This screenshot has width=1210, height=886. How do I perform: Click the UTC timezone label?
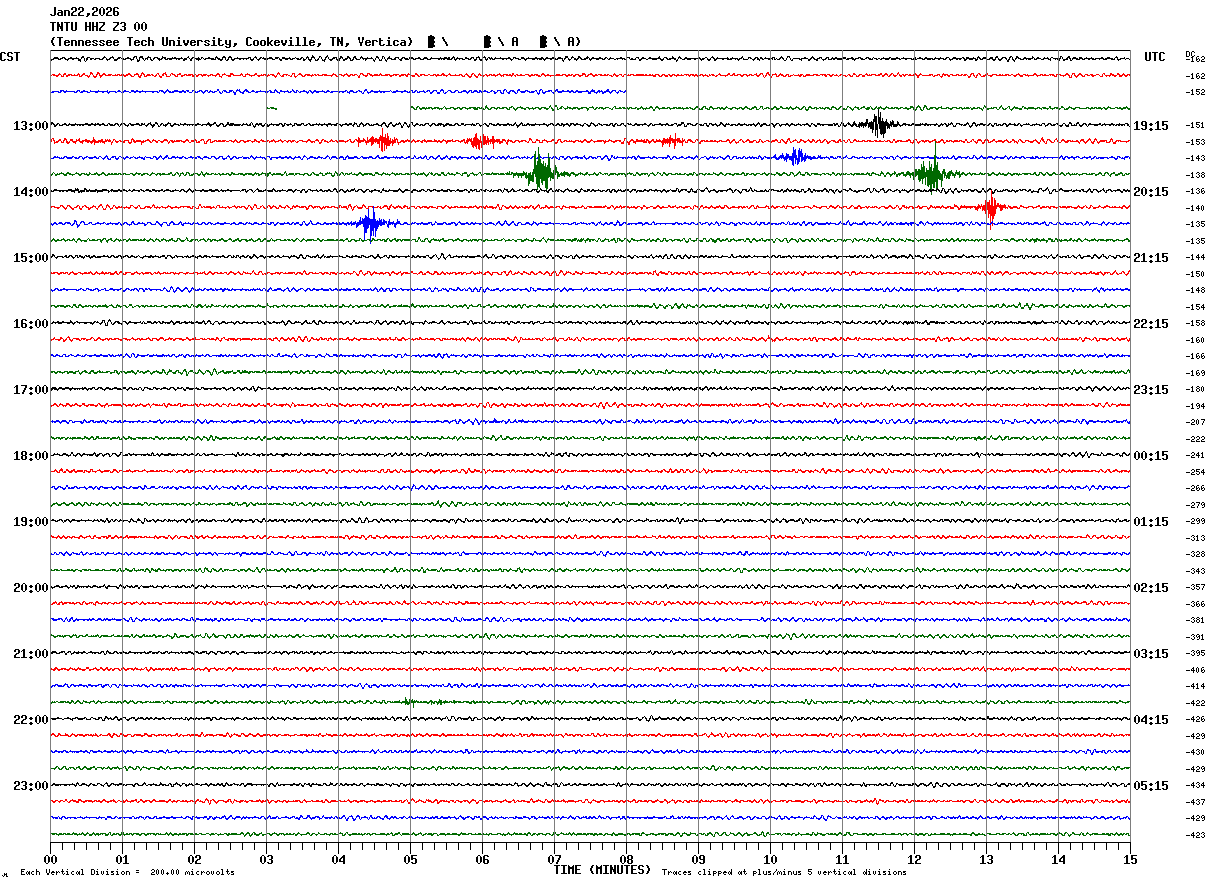1154,57
